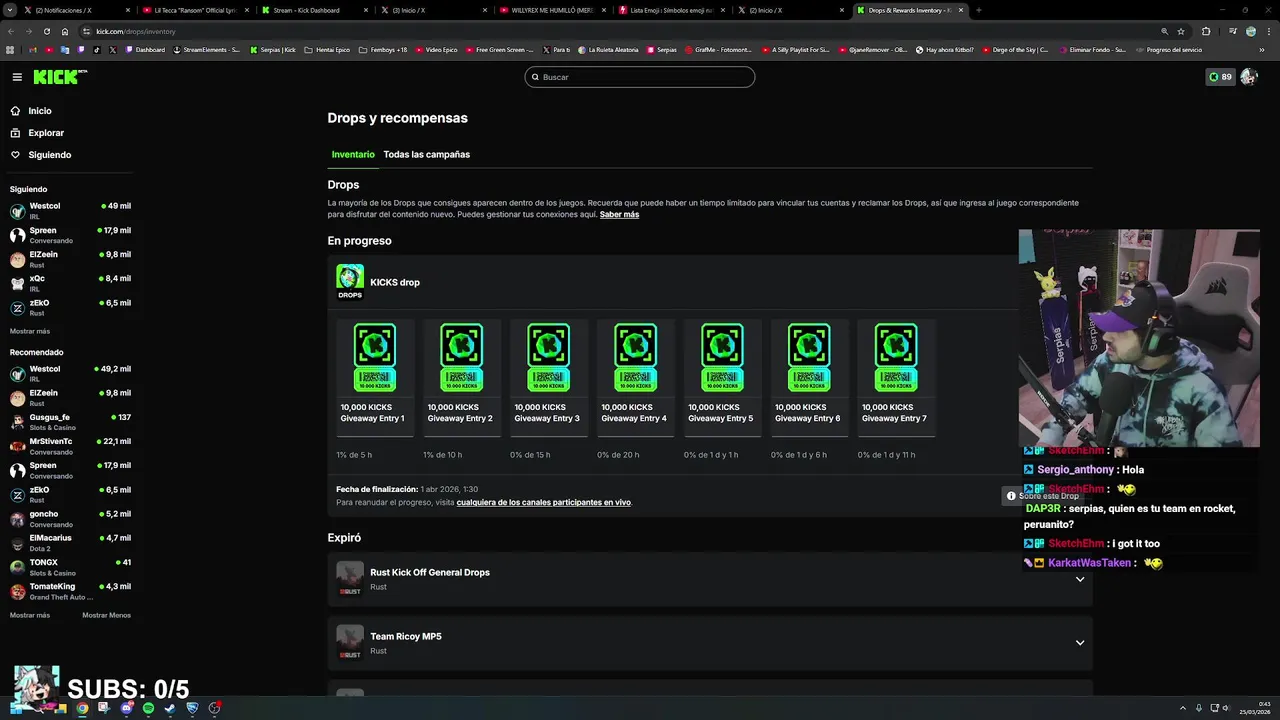Switch to Notificaciones / X tab
This screenshot has width=1280, height=720.
[x=75, y=10]
